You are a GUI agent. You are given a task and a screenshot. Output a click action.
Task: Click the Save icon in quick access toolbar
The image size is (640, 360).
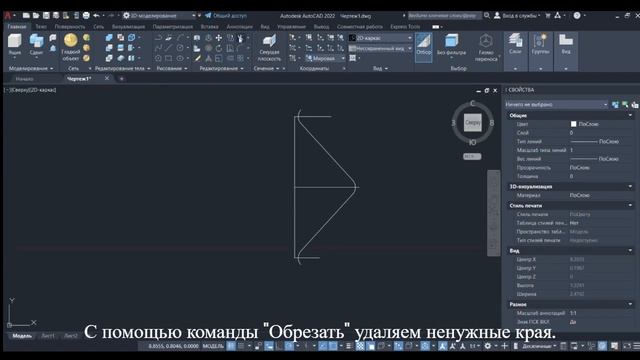[x=46, y=16]
